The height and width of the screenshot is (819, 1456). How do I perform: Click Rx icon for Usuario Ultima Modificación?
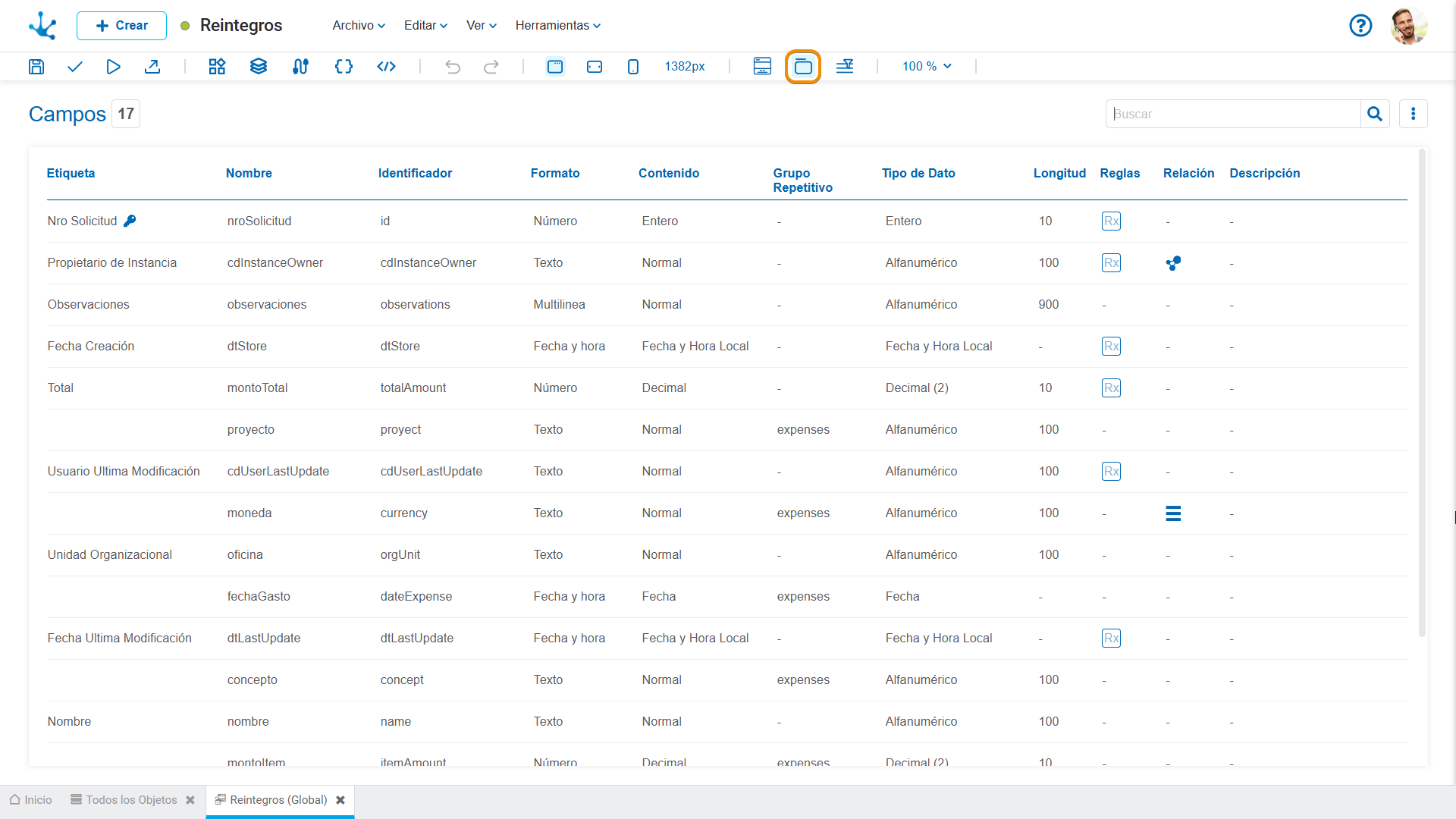coord(1111,472)
